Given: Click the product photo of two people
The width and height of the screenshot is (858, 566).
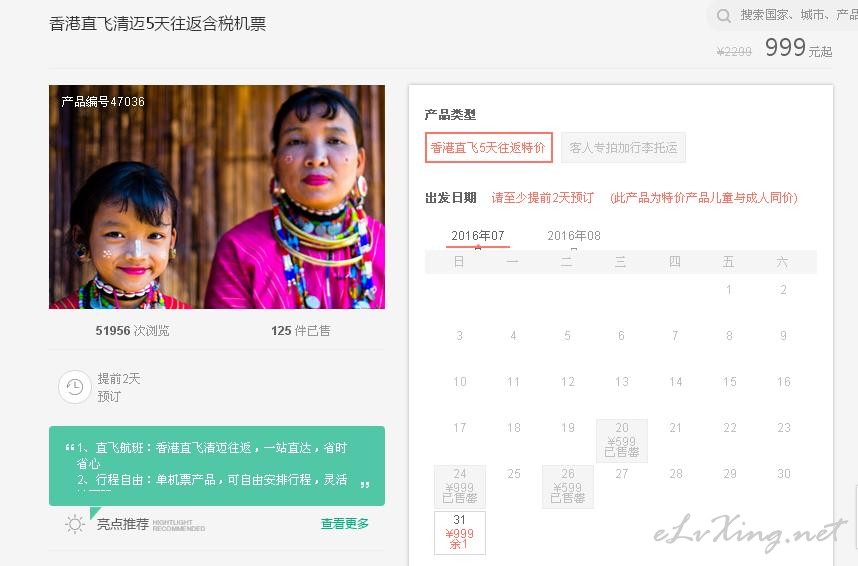Looking at the screenshot, I should tap(217, 197).
